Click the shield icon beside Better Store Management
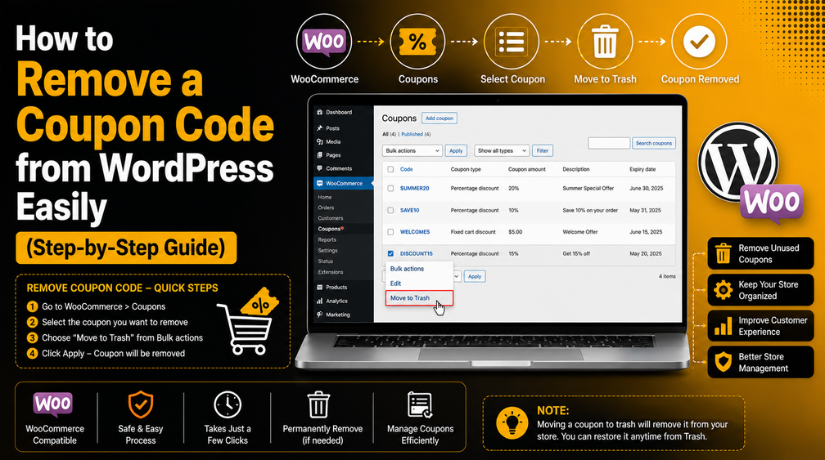Screen dimensions: 825x460 [x=723, y=362]
